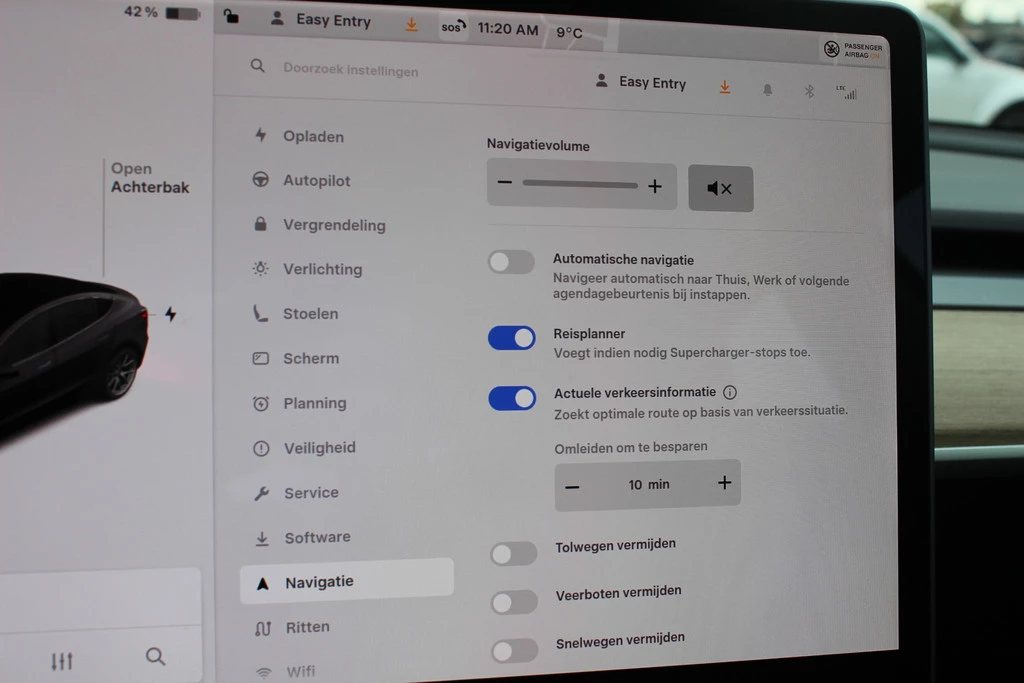Disable the Reisplanner toggle

click(x=512, y=338)
